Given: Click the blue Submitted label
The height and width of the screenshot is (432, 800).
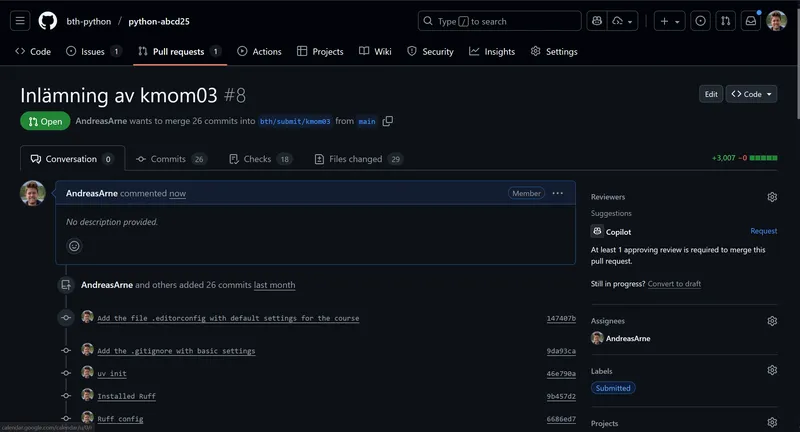Looking at the screenshot, I should (x=612, y=388).
